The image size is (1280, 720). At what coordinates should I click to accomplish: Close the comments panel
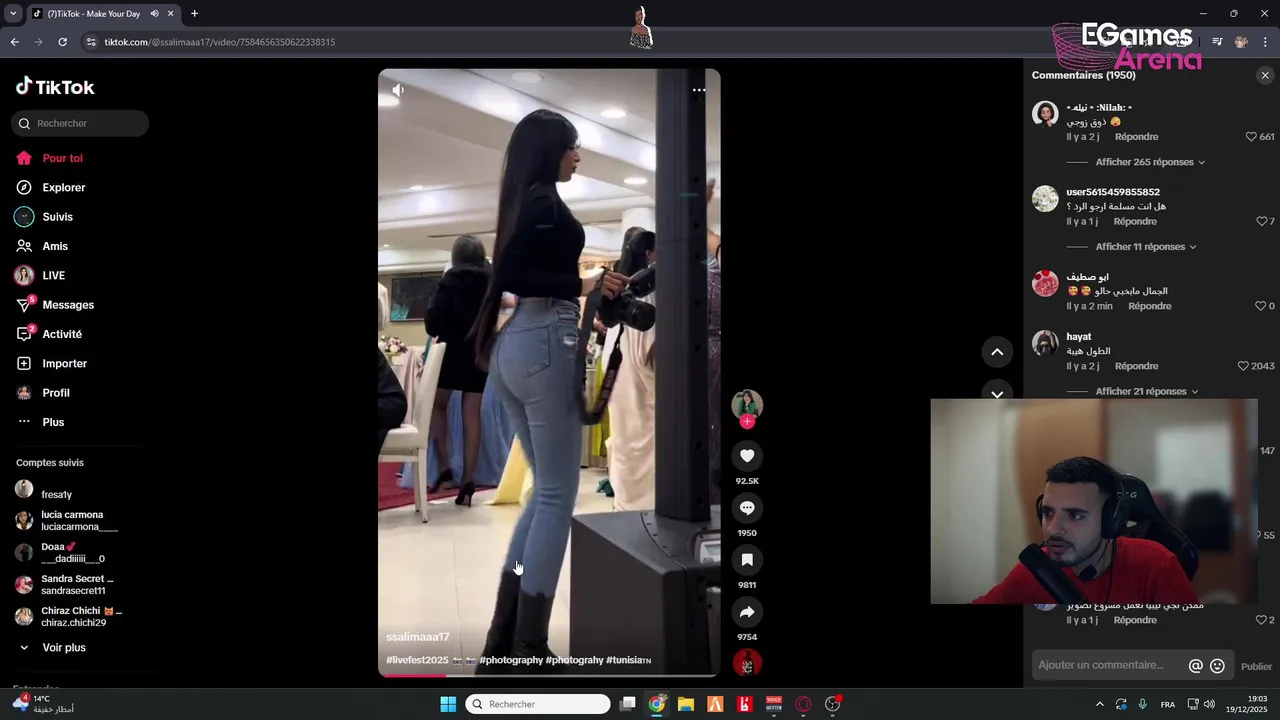1265,76
